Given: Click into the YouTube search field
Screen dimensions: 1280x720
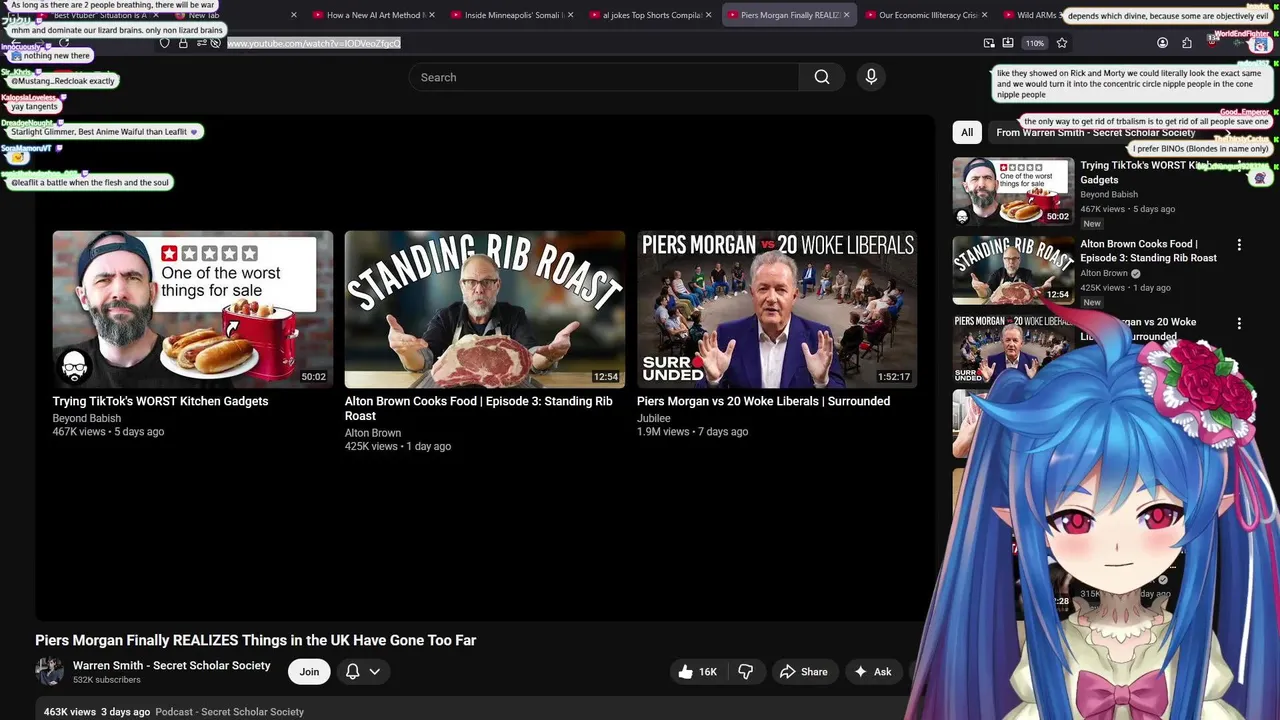Looking at the screenshot, I should [604, 77].
